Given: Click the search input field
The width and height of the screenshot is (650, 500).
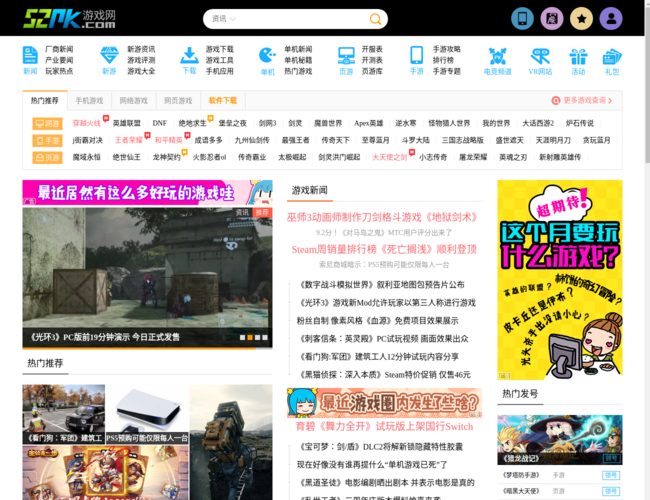Looking at the screenshot, I should click(302, 19).
